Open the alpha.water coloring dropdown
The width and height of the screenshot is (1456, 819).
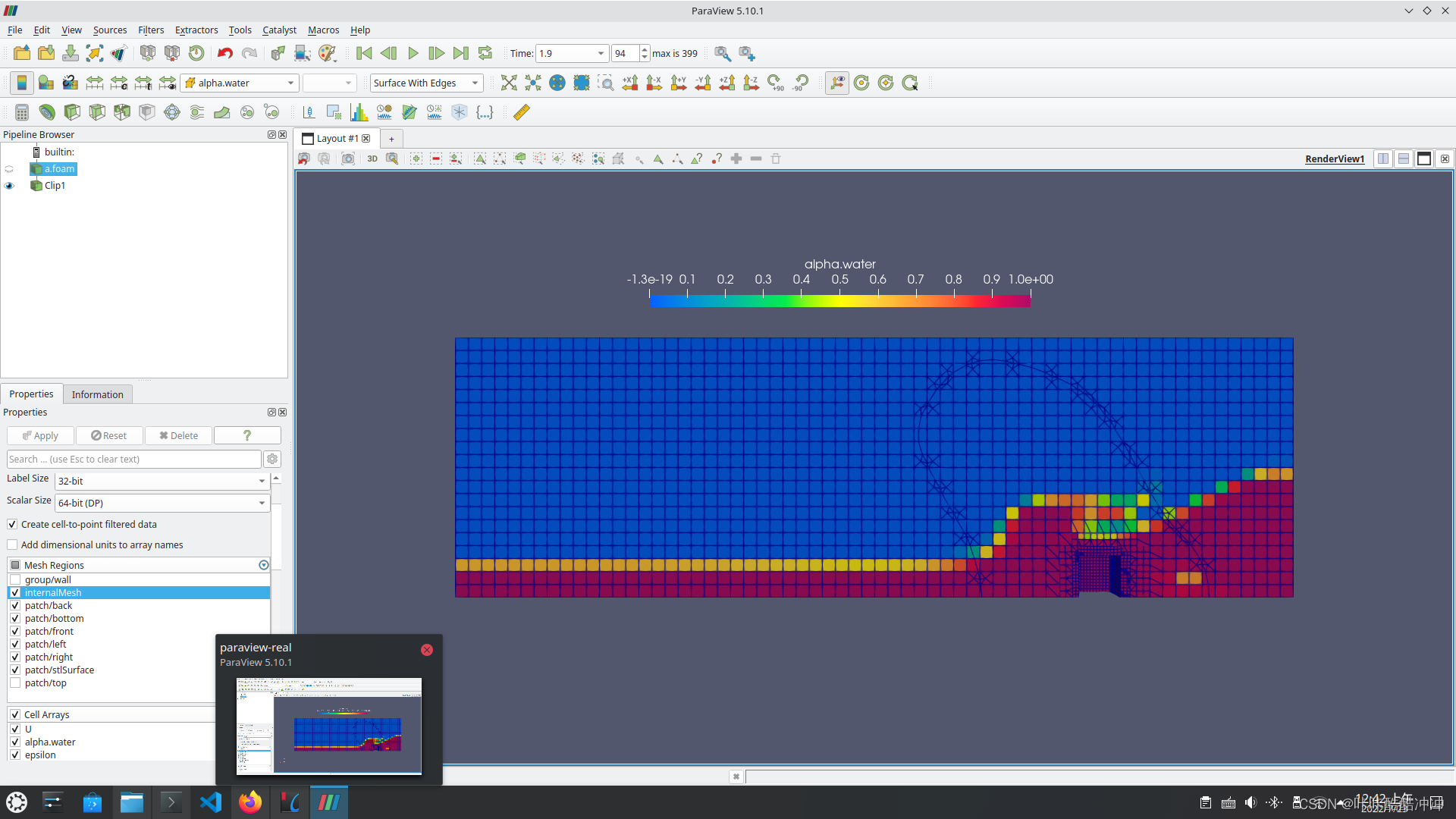click(240, 83)
